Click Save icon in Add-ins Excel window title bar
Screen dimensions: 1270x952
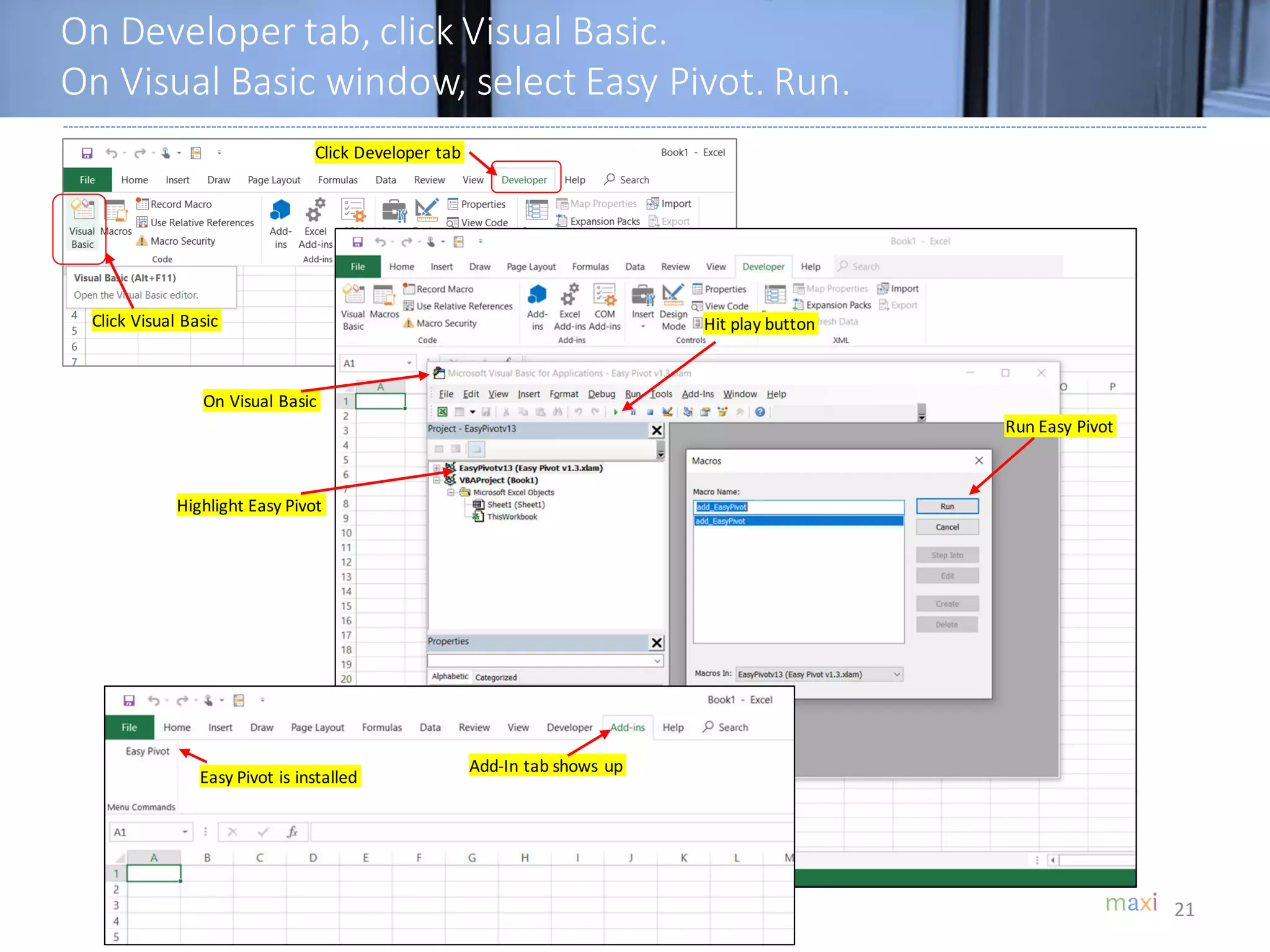(129, 700)
